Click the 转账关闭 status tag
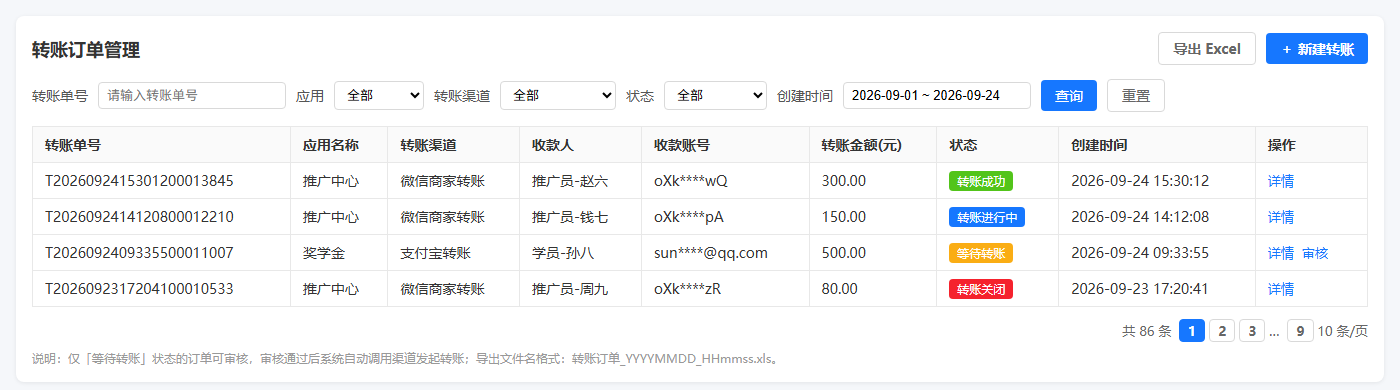 click(981, 289)
